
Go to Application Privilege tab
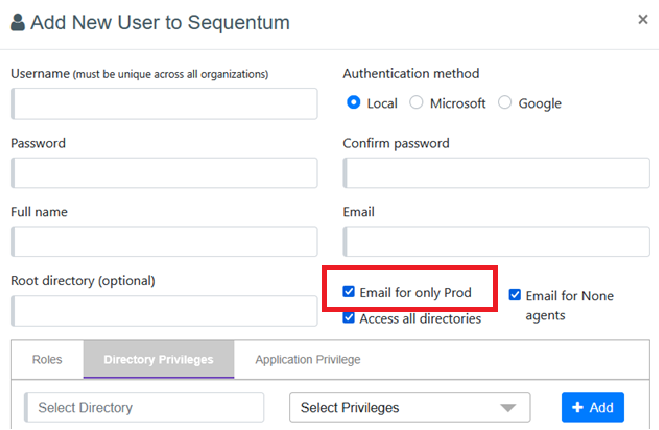tap(308, 359)
